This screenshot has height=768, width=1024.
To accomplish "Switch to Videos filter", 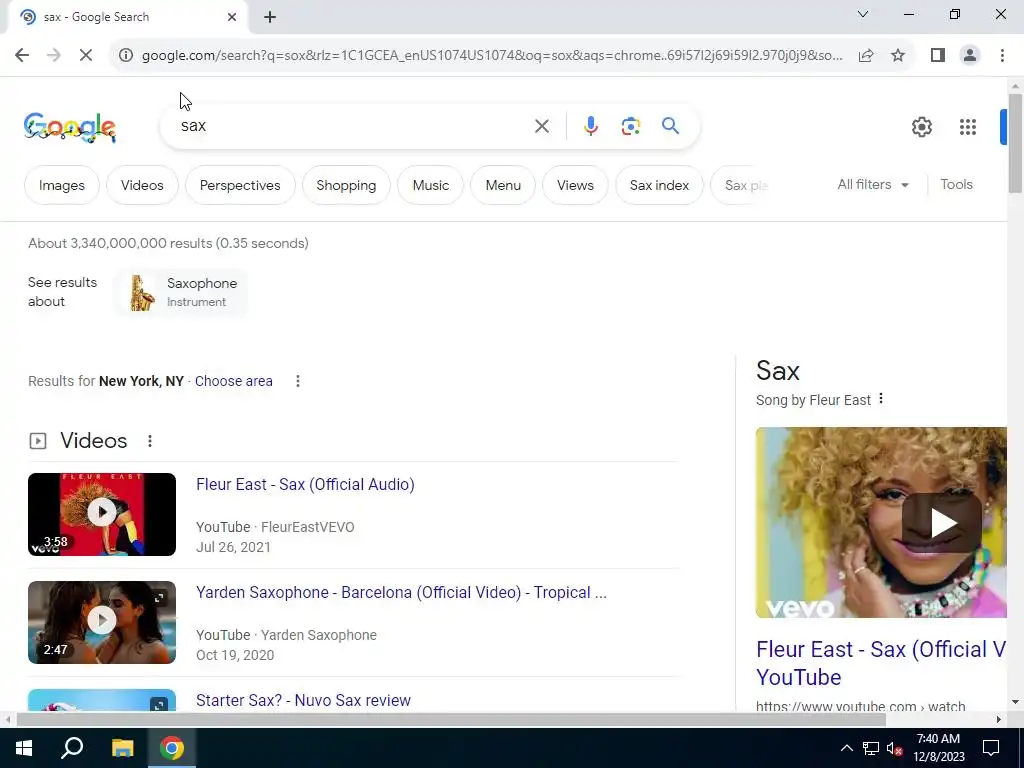I will (142, 185).
